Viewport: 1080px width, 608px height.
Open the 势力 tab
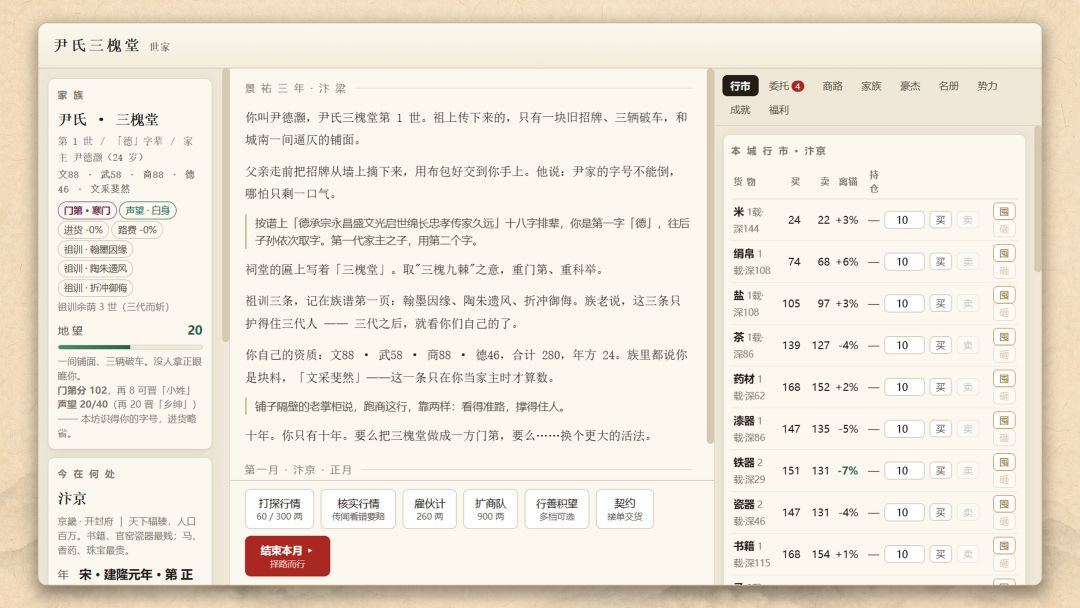tap(987, 86)
